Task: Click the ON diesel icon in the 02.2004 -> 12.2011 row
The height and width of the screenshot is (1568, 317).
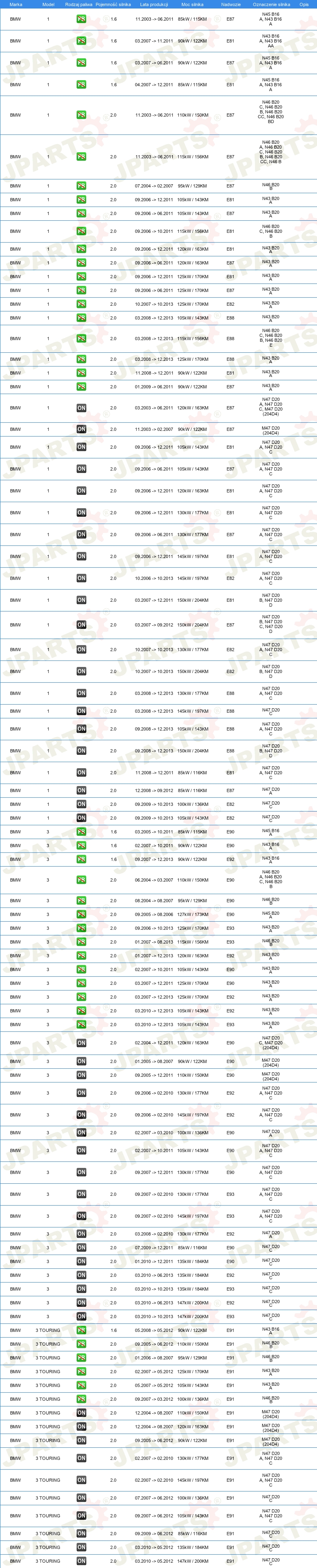Action: pyautogui.click(x=81, y=1043)
